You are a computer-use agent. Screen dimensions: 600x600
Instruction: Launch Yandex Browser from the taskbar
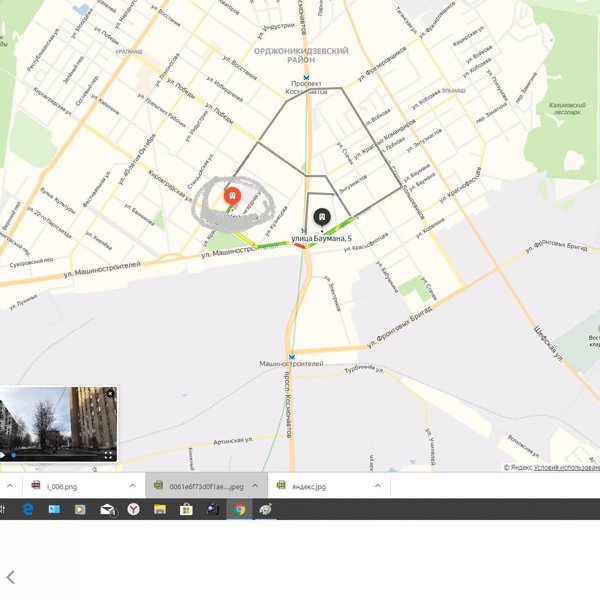(x=133, y=509)
